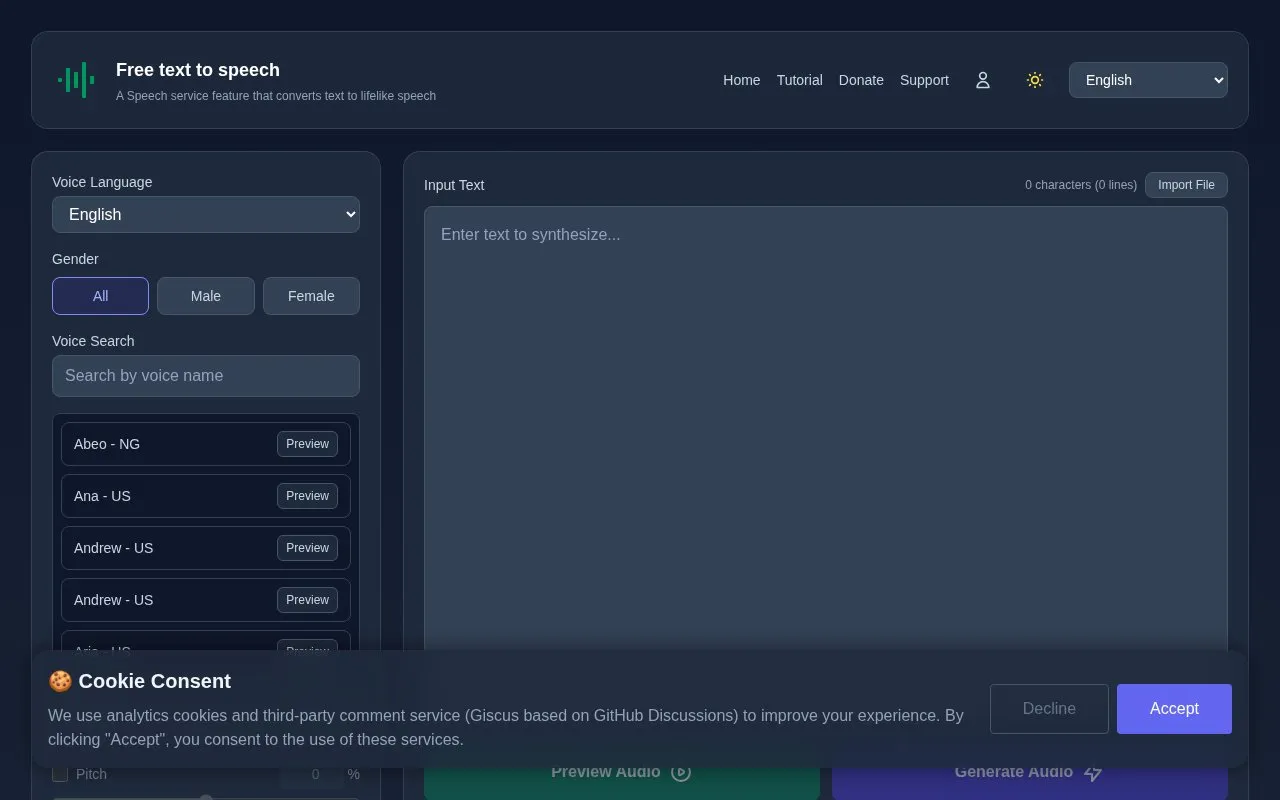Click the Pitch percentage value field
Image resolution: width=1280 pixels, height=800 pixels.
(x=312, y=774)
